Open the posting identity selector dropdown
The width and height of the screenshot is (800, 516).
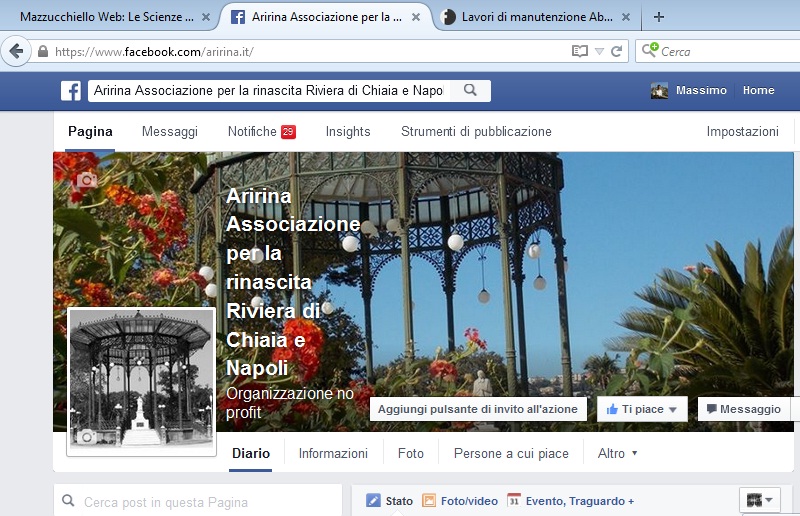(x=760, y=500)
